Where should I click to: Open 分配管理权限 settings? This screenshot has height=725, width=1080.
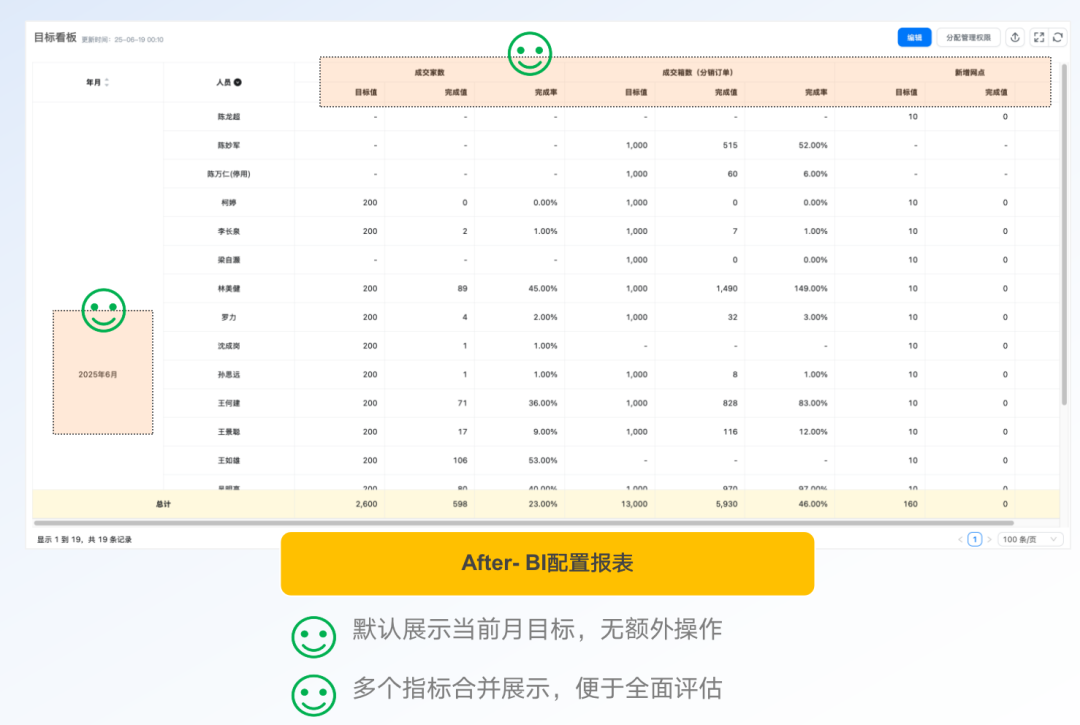966,37
